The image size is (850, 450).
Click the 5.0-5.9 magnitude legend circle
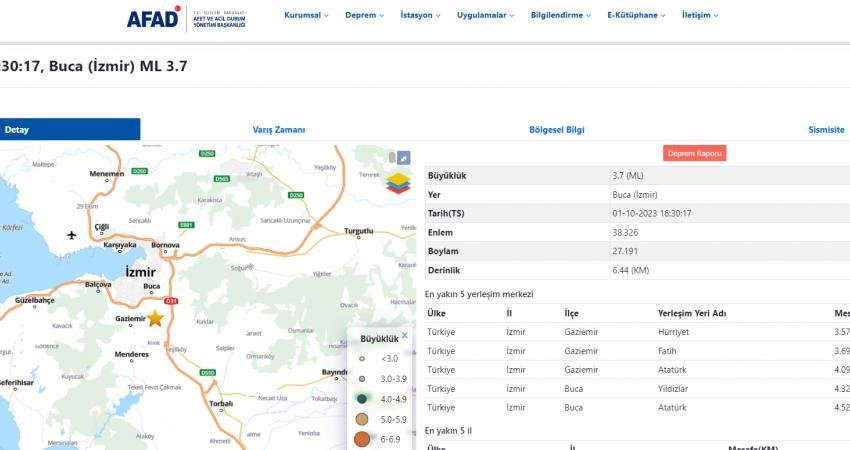pos(362,419)
